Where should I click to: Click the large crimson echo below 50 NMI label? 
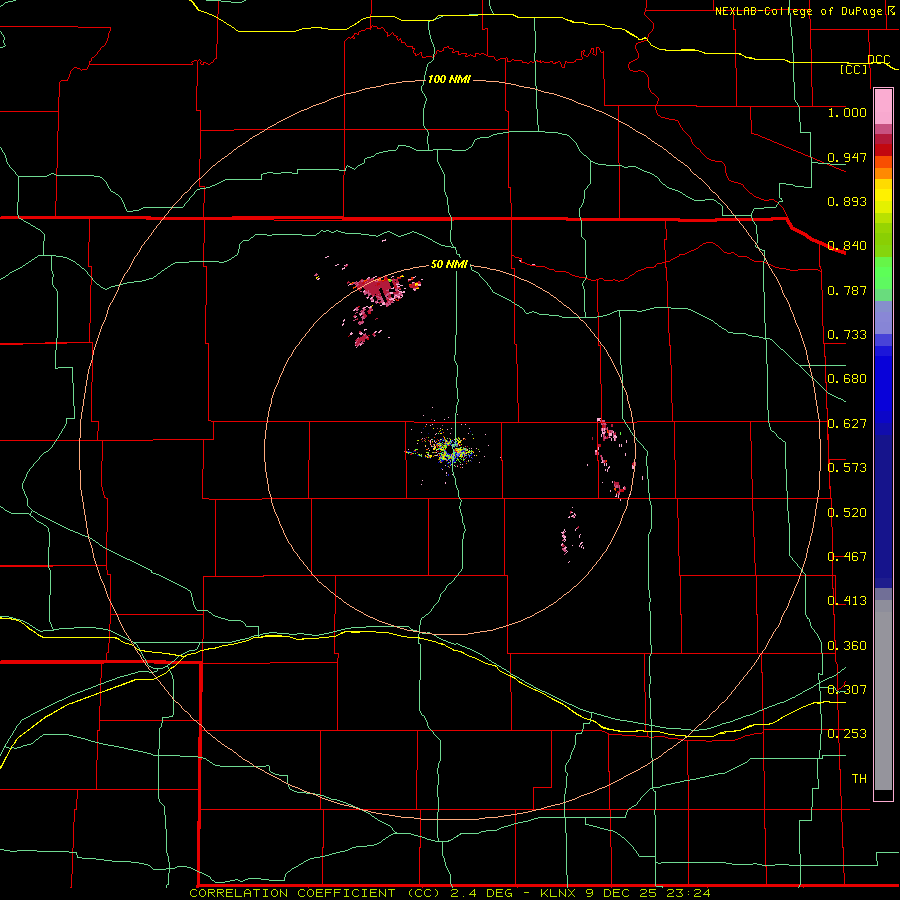click(378, 289)
